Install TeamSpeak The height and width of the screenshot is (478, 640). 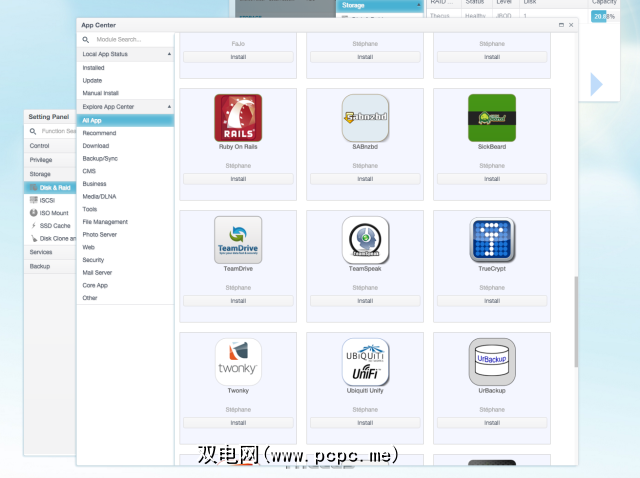point(365,301)
